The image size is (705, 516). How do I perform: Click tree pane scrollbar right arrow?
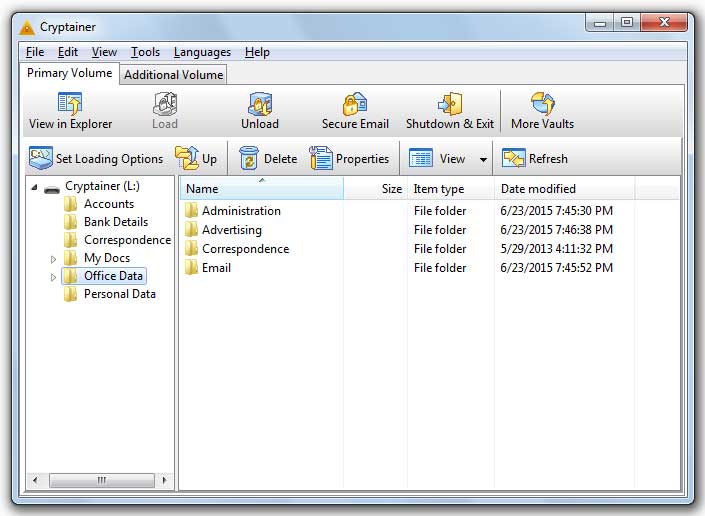point(165,480)
